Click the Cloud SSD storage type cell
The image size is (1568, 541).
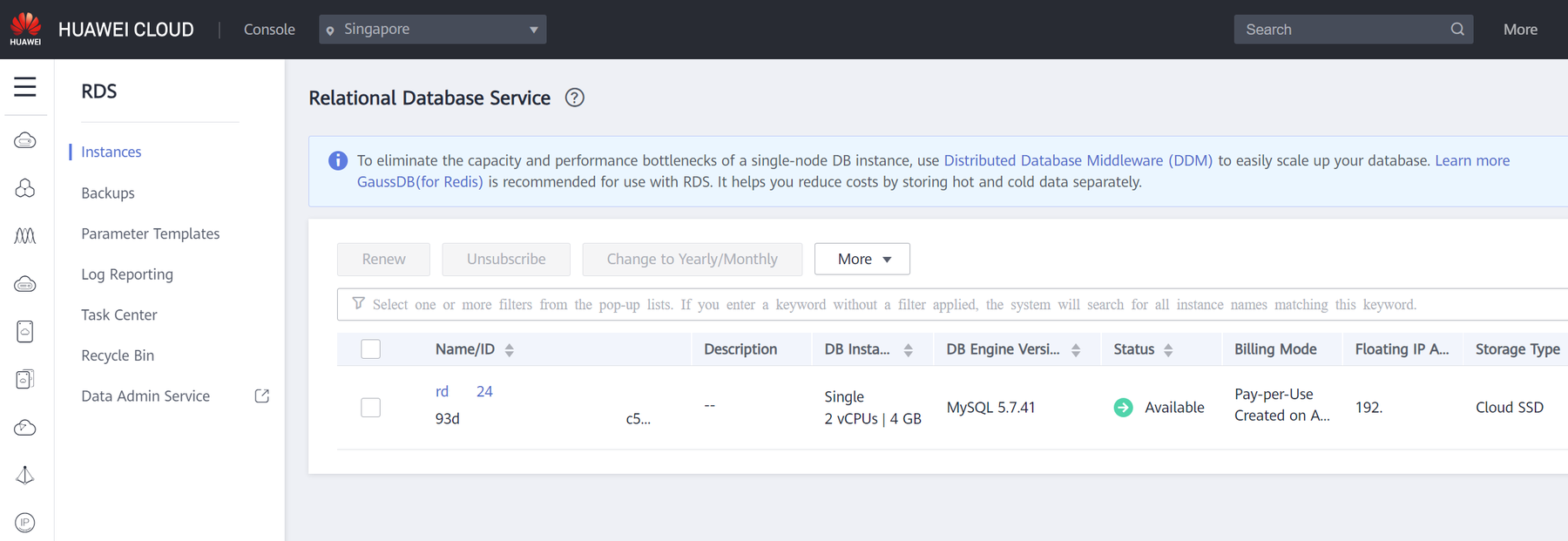click(x=1510, y=407)
